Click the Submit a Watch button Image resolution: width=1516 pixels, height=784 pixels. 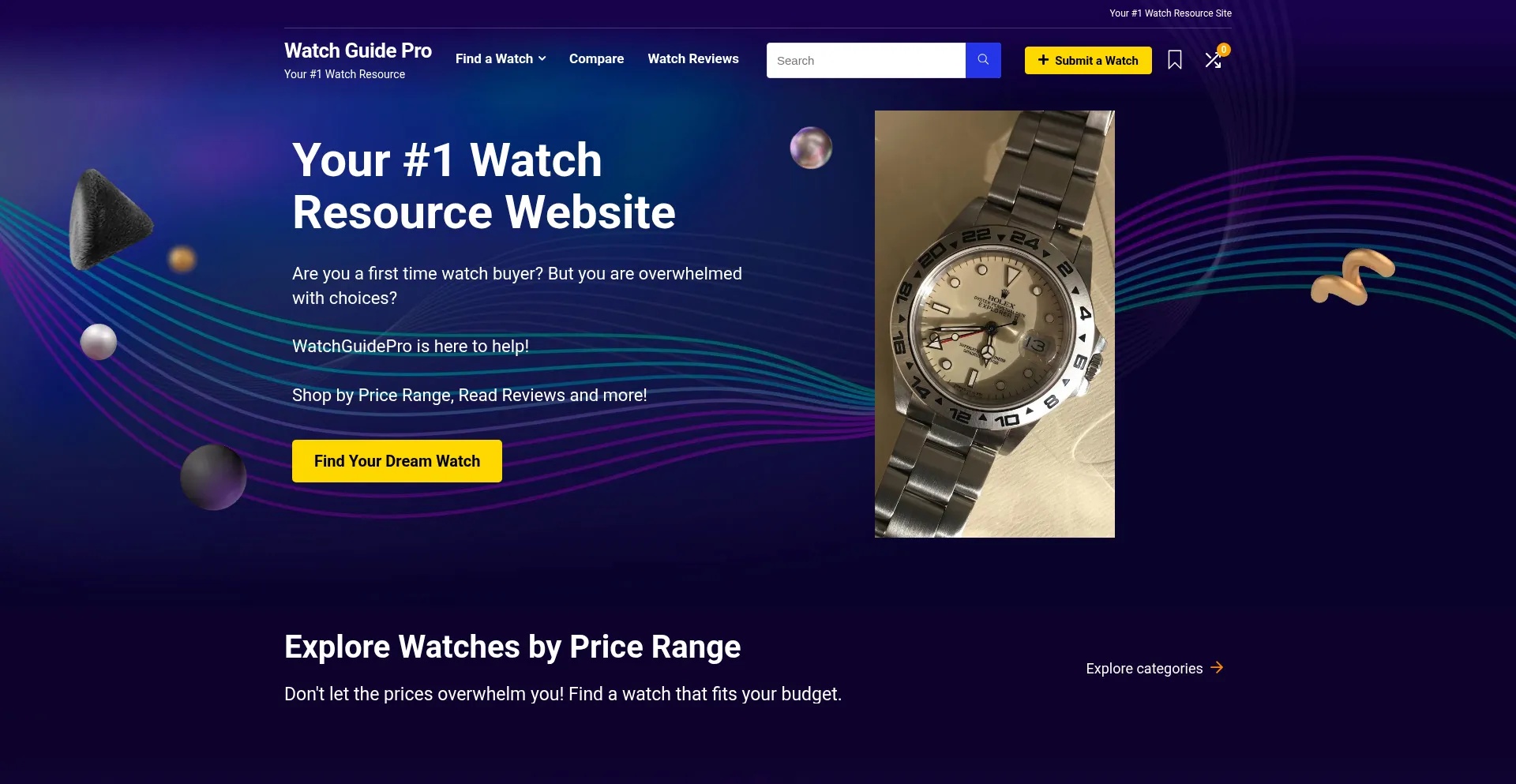coord(1088,60)
